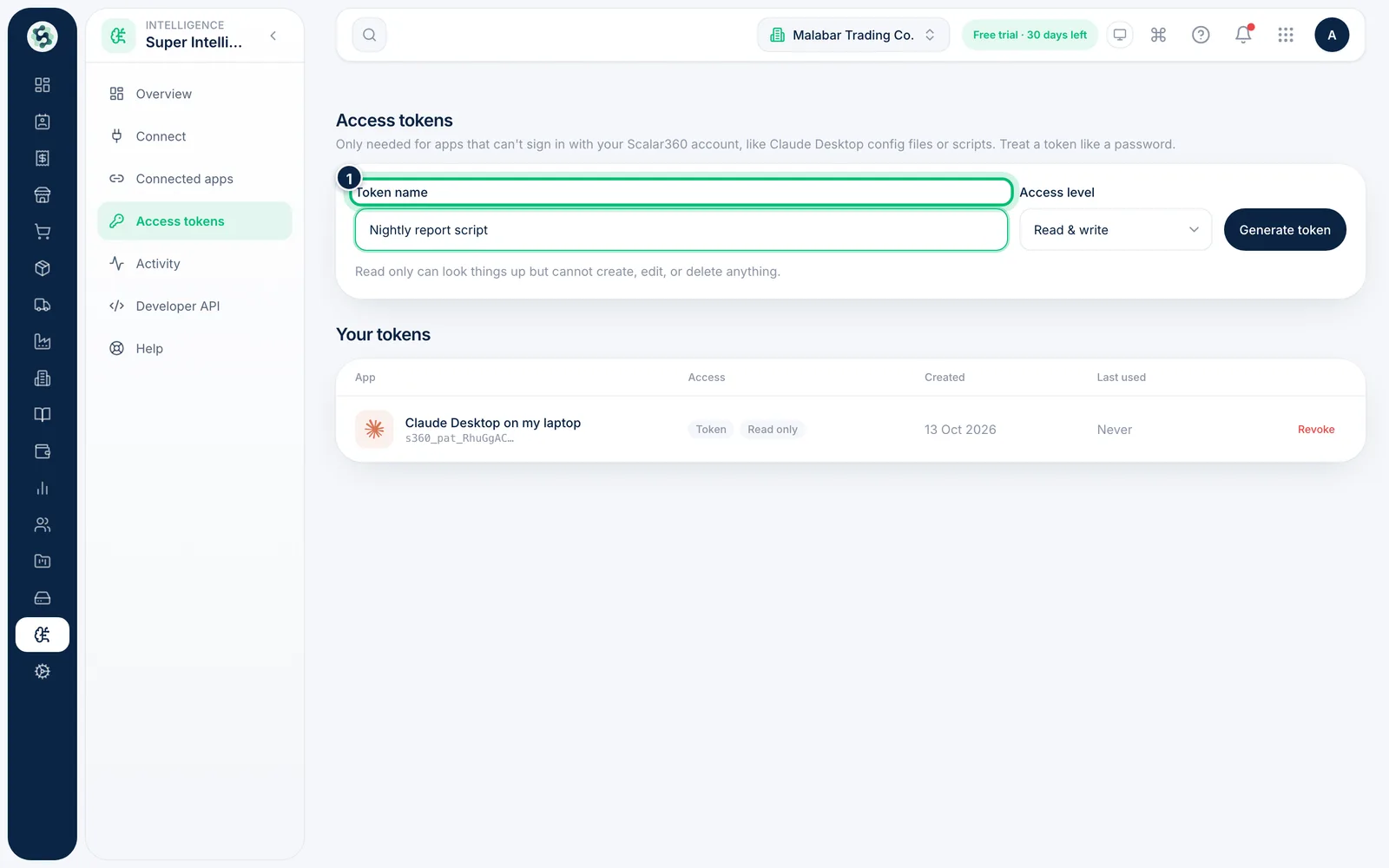Click the 13 Oct 2026 created date
This screenshot has width=1389, height=868.
pos(960,430)
